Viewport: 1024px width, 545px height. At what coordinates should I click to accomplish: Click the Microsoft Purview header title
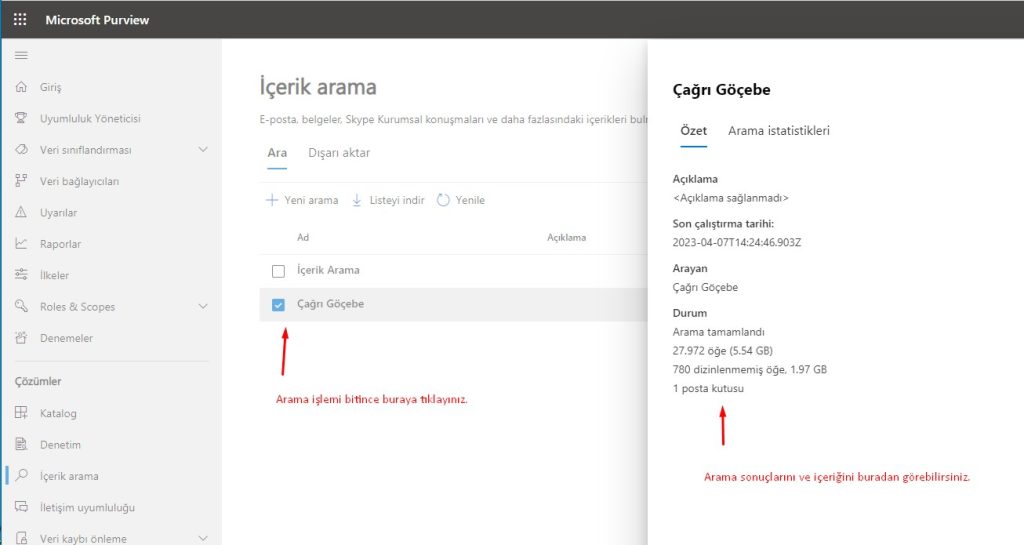tap(97, 20)
